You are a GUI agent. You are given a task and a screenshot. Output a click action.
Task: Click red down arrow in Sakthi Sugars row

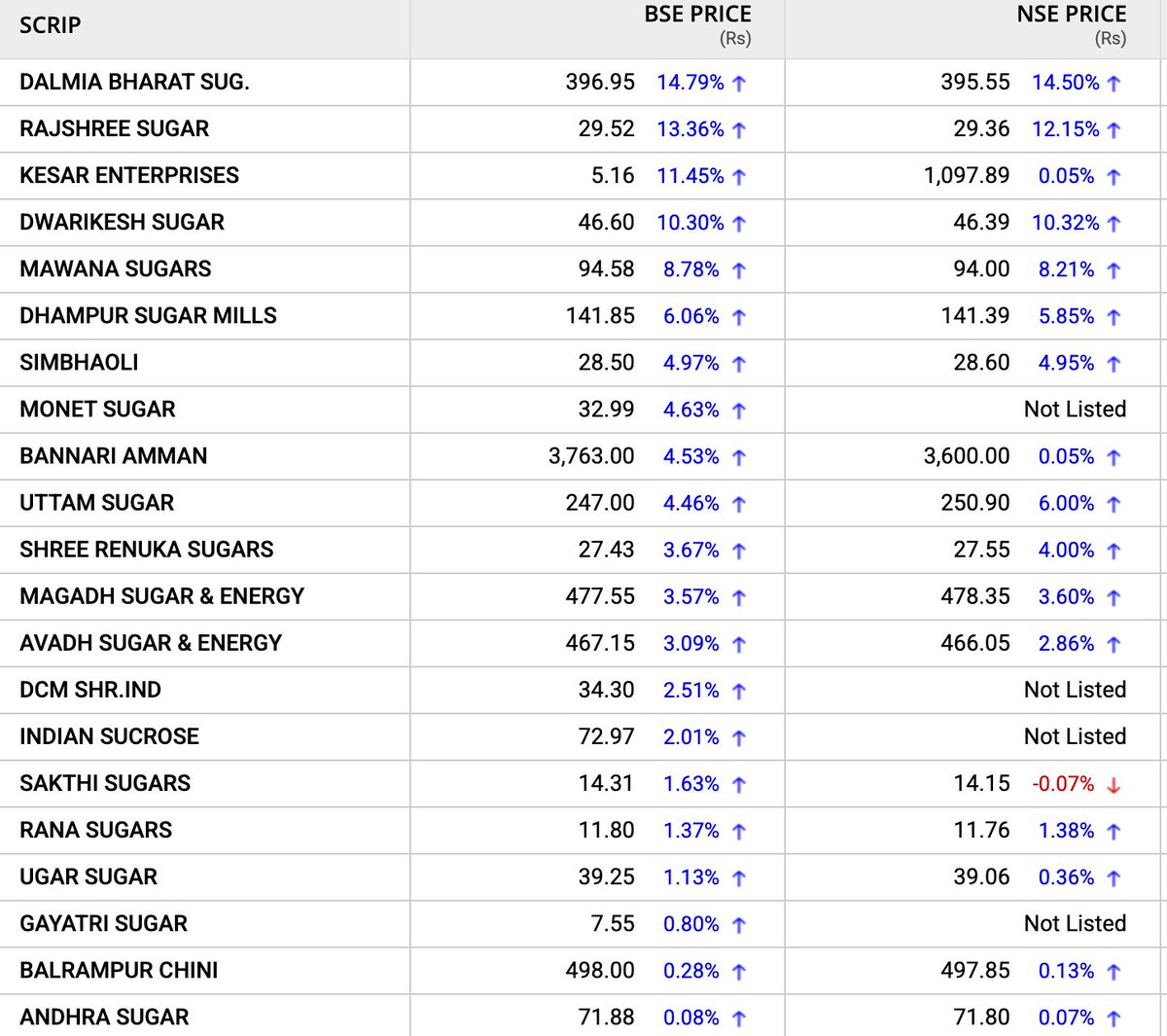point(1114,784)
